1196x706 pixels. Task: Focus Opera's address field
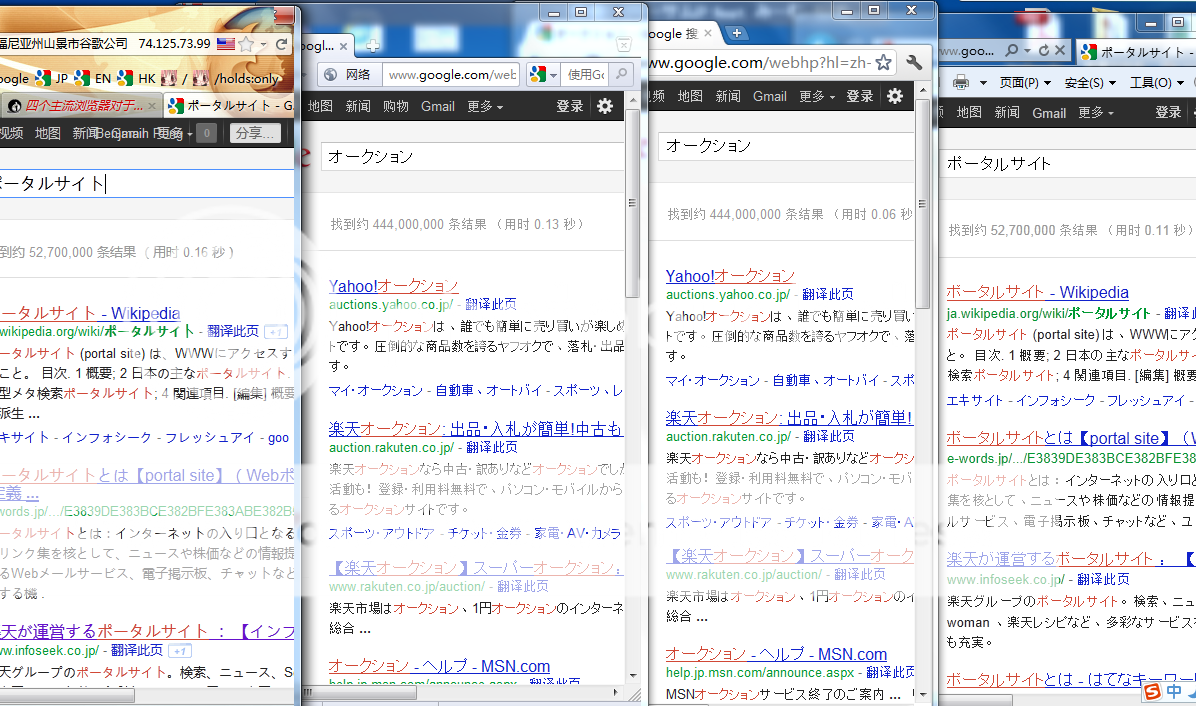click(x=451, y=75)
